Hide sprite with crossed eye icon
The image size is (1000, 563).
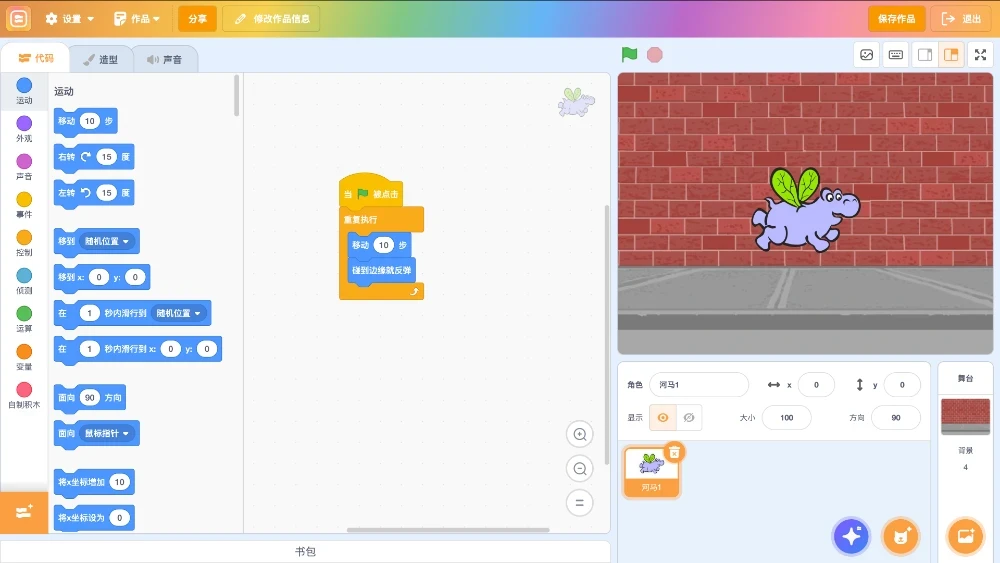(689, 418)
